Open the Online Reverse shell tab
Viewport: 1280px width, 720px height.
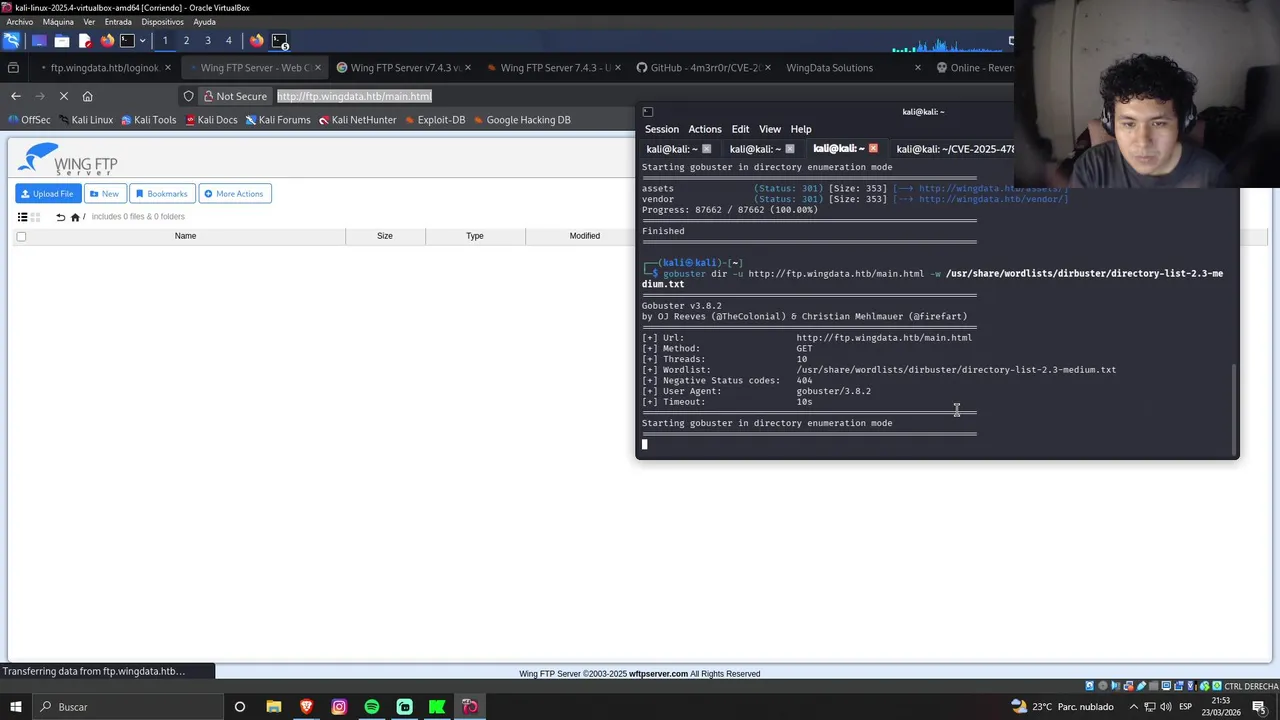click(975, 68)
